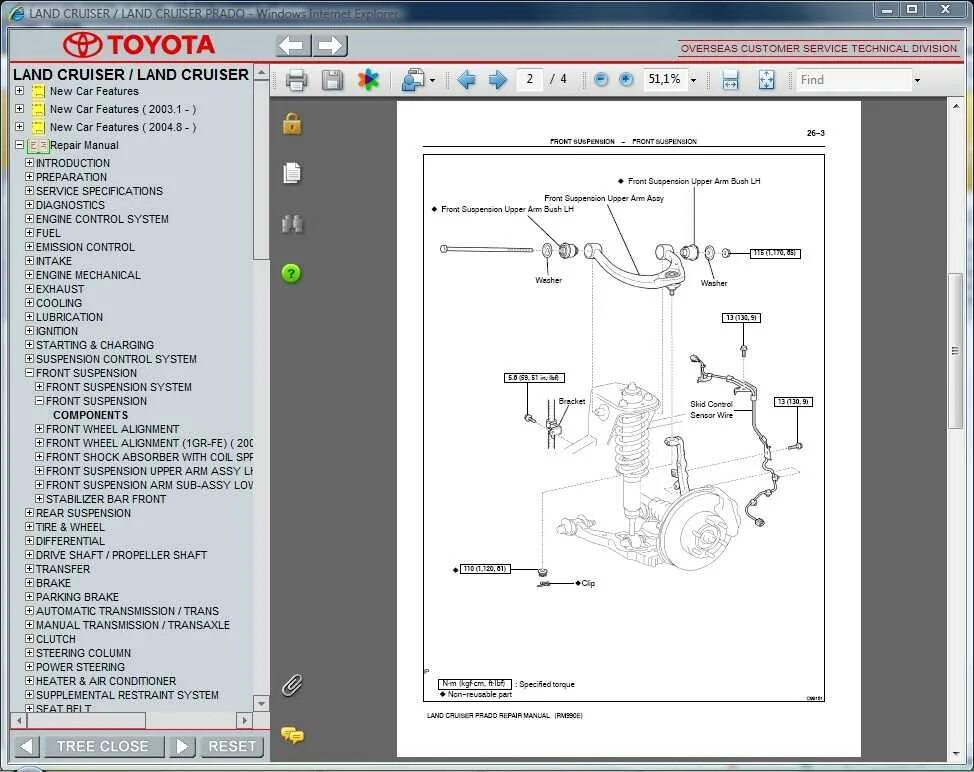974x772 pixels.
Task: Open the dropdown arrow beside share icon
Action: tap(432, 80)
